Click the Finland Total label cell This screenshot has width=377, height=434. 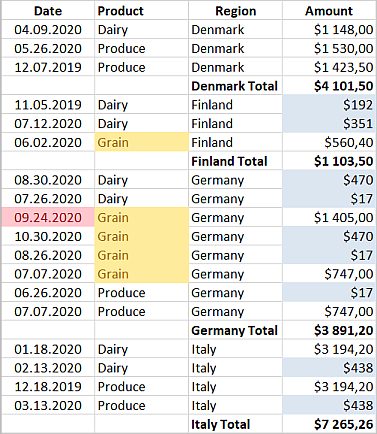235,161
